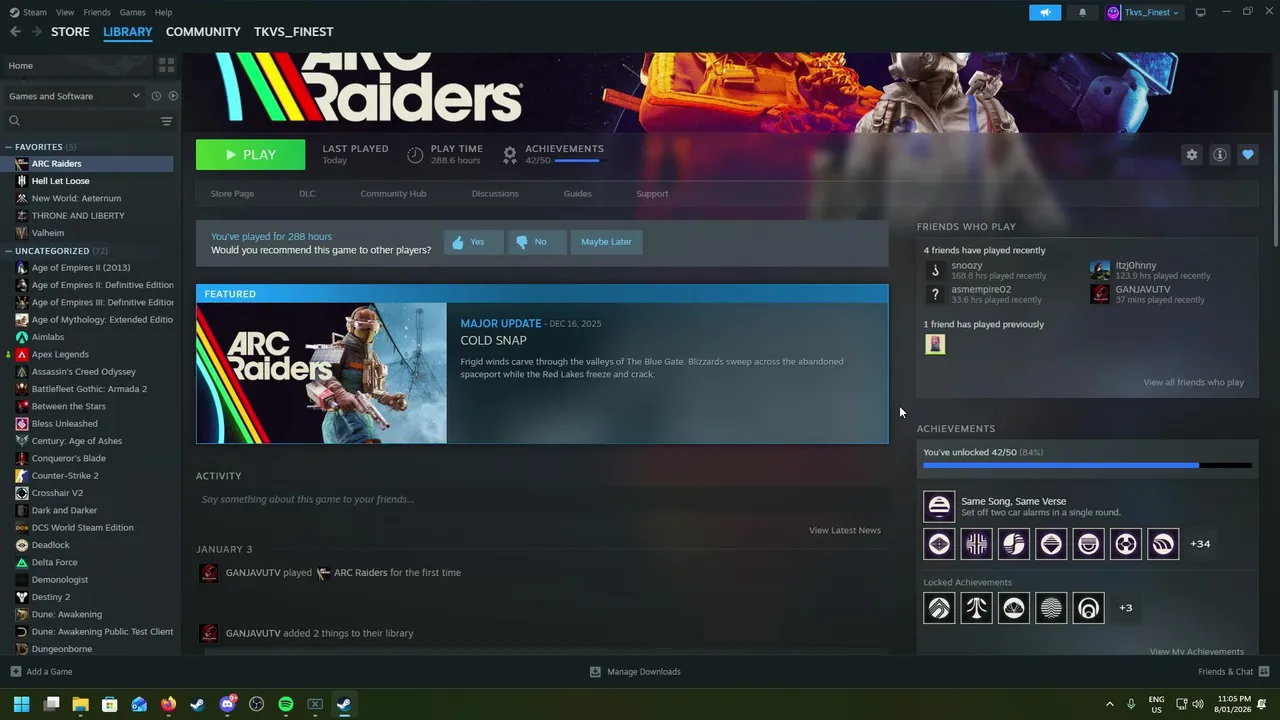The height and width of the screenshot is (720, 1280).
Task: Toggle ARC Raiders favorite heart icon
Action: pyautogui.click(x=1247, y=155)
